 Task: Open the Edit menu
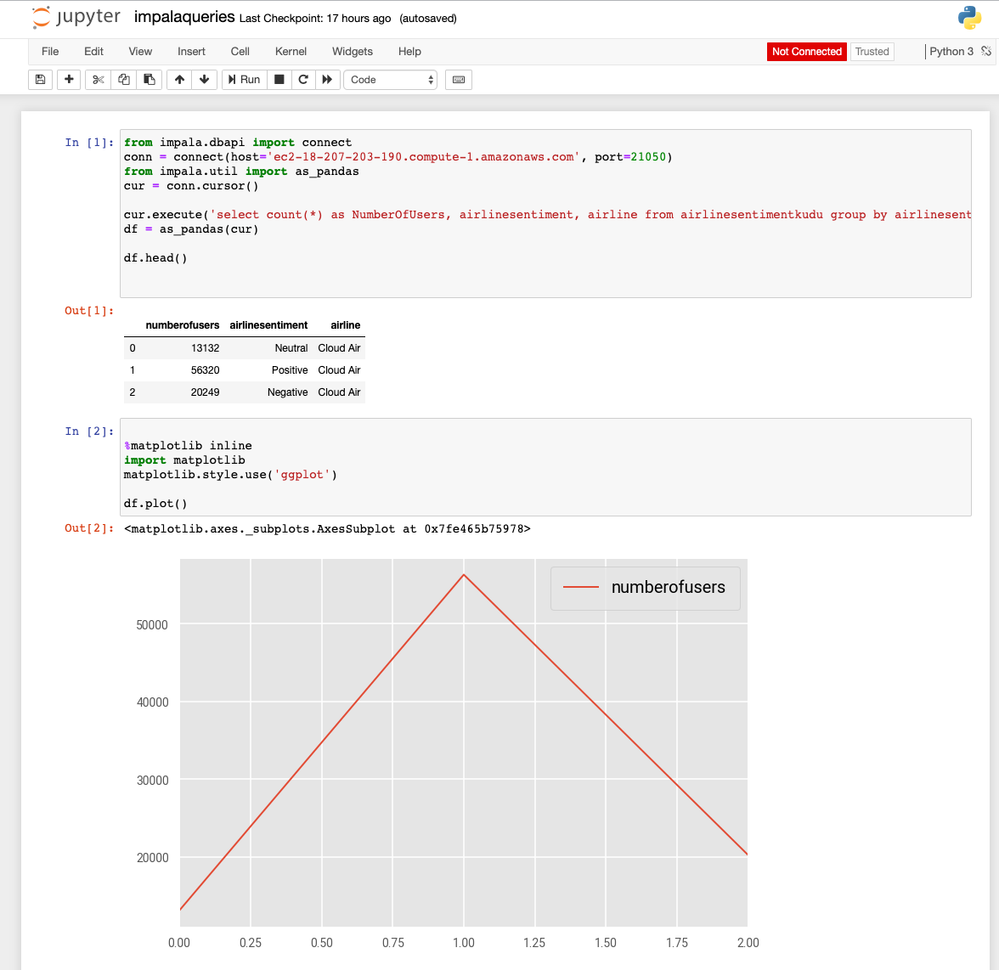click(94, 52)
